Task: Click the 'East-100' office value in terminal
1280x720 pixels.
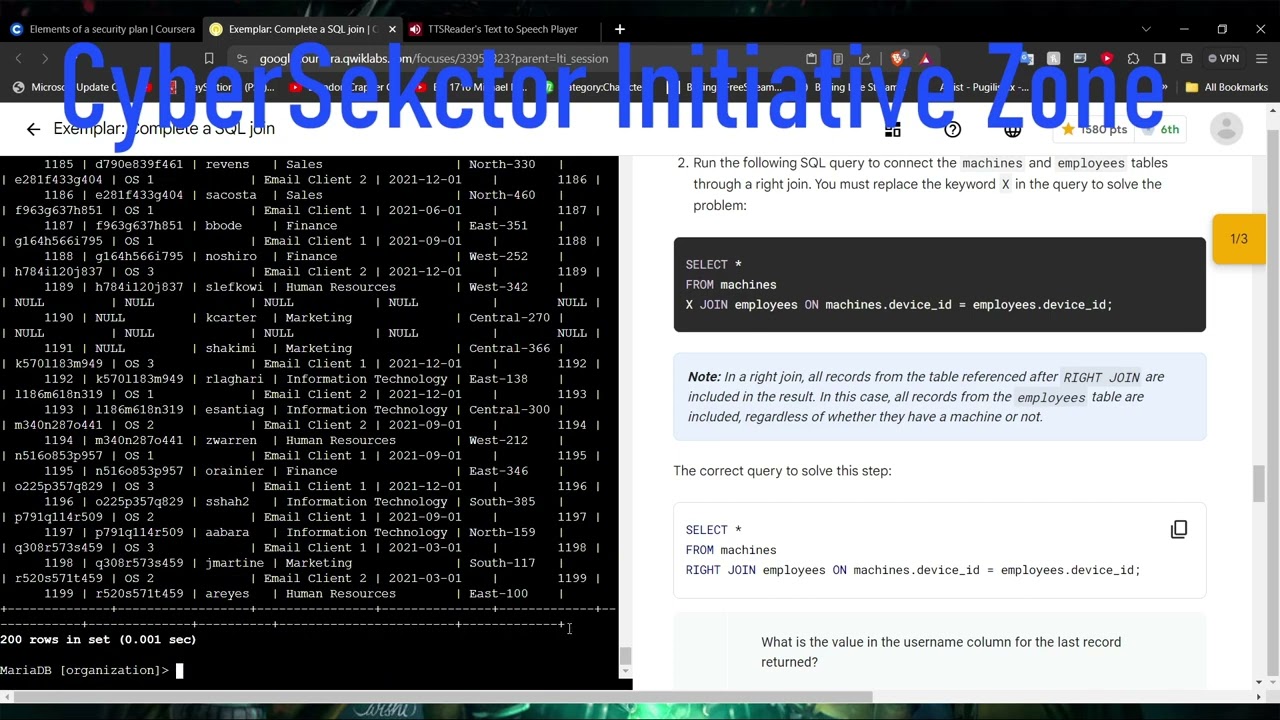Action: pos(498,594)
